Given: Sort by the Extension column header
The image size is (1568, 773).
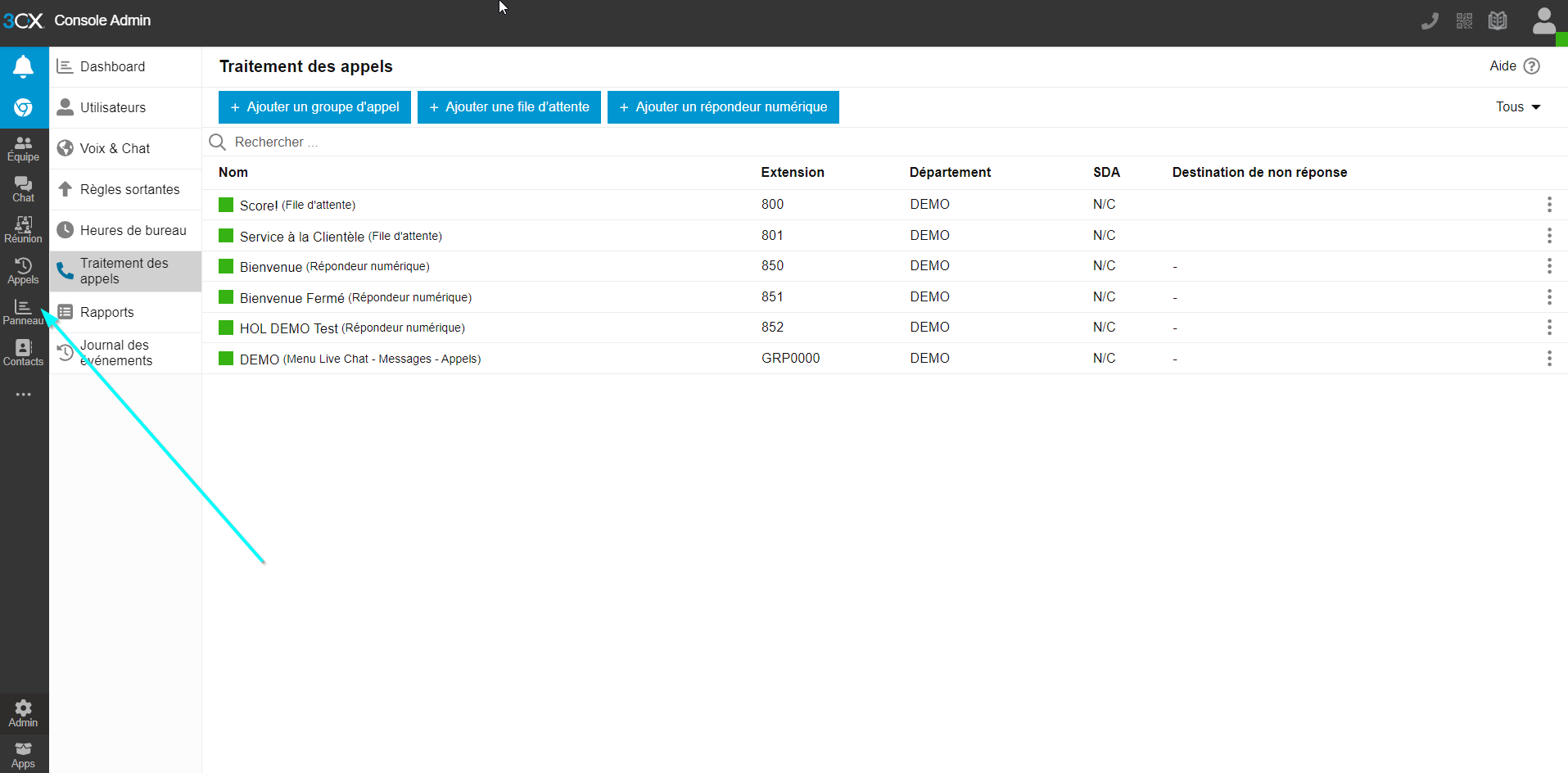Looking at the screenshot, I should tap(793, 173).
